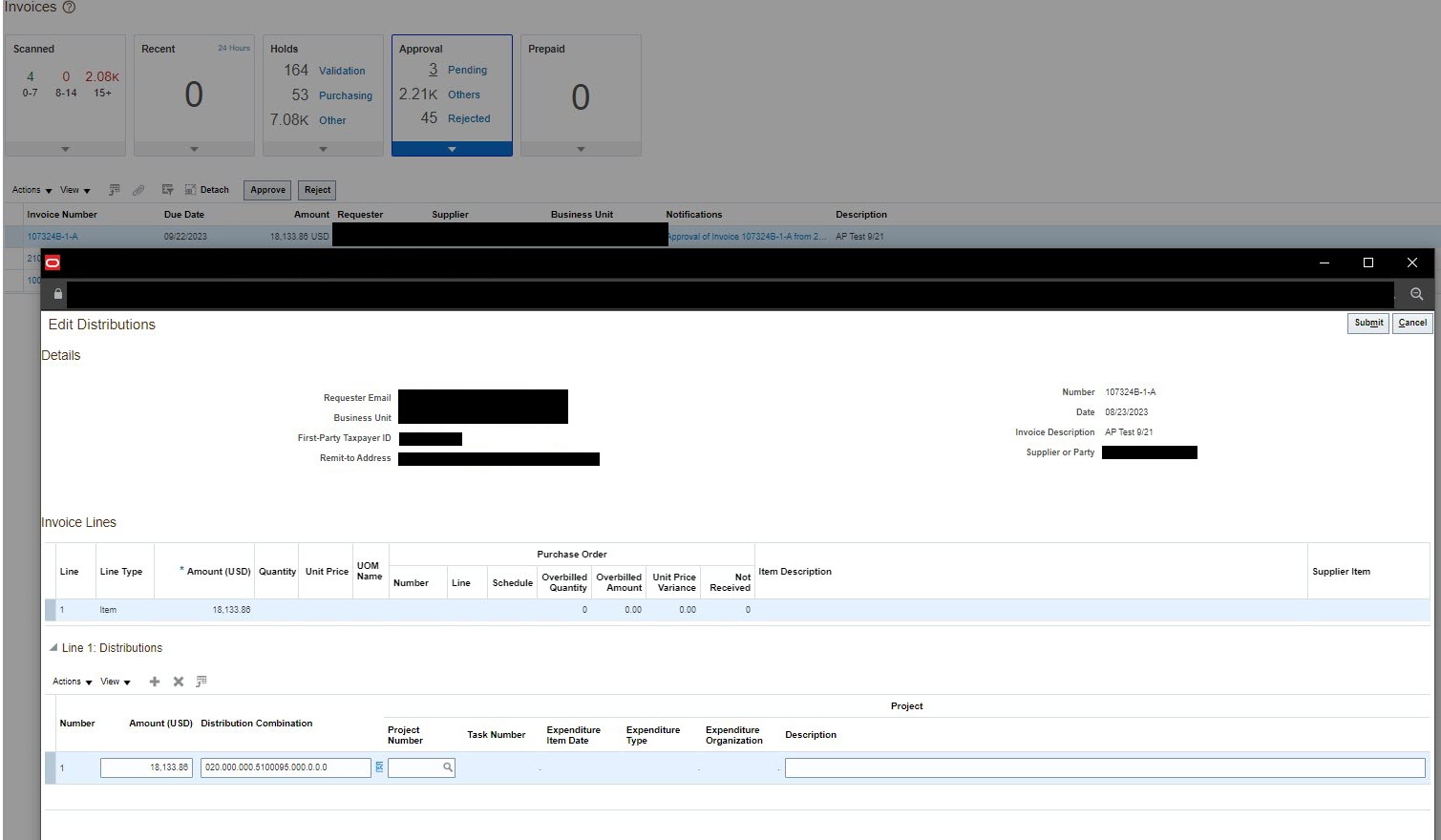Screen dimensions: 1441x840
Task: Click the distribution Amount (USD) input field
Action: coord(146,767)
